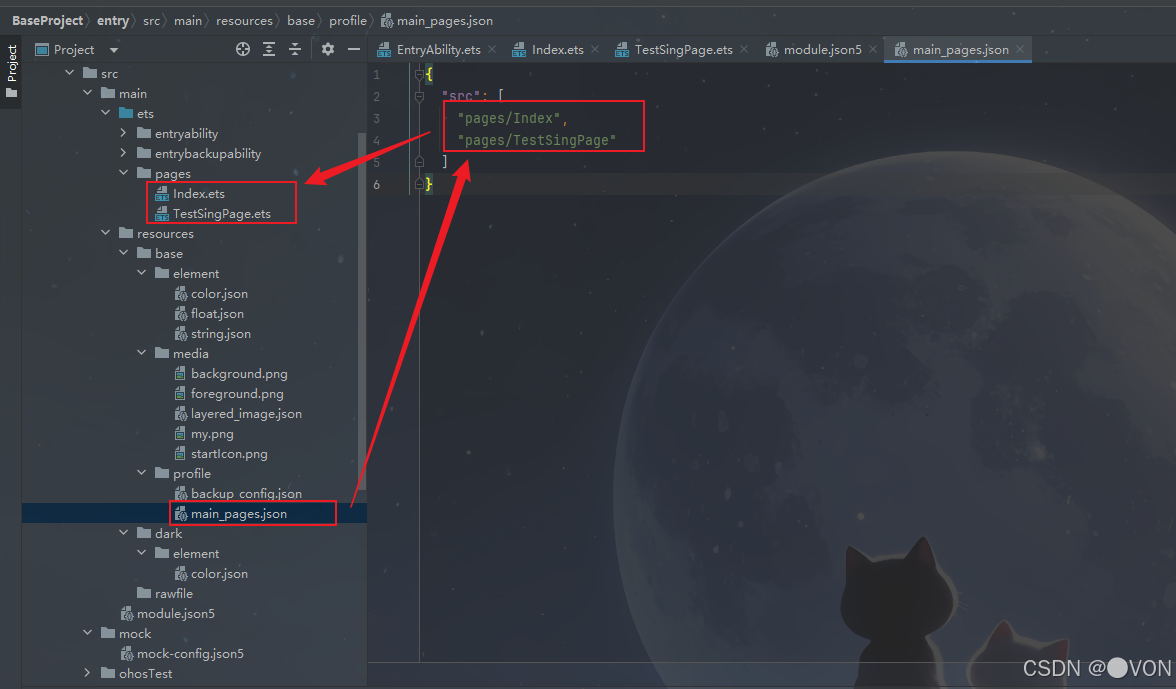The image size is (1176, 689).
Task: Expand the ohosTest folder chevron
Action: 88,673
